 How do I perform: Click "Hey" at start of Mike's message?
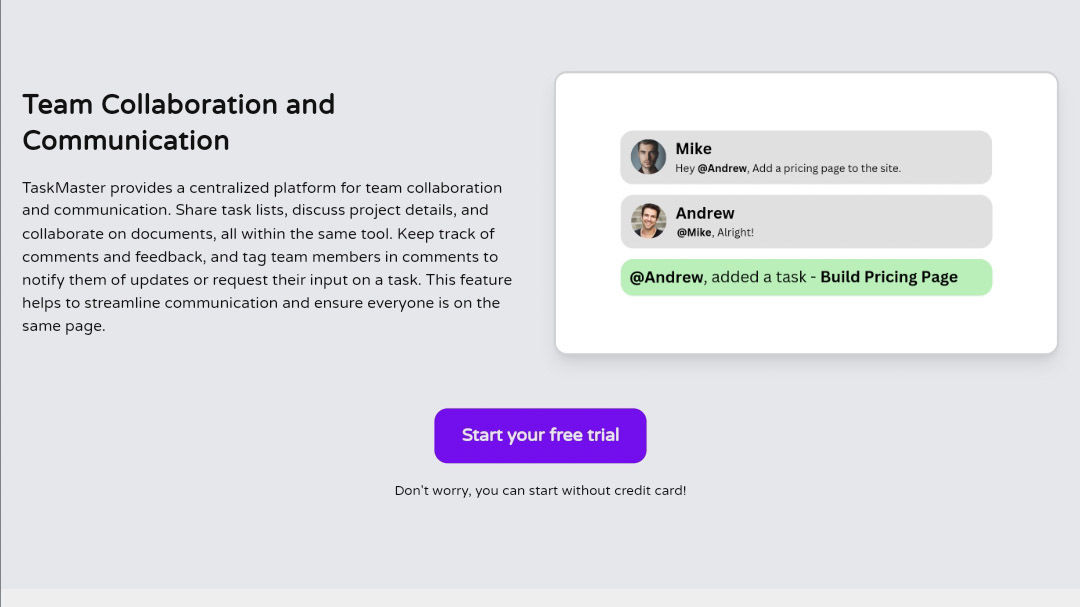tap(685, 169)
